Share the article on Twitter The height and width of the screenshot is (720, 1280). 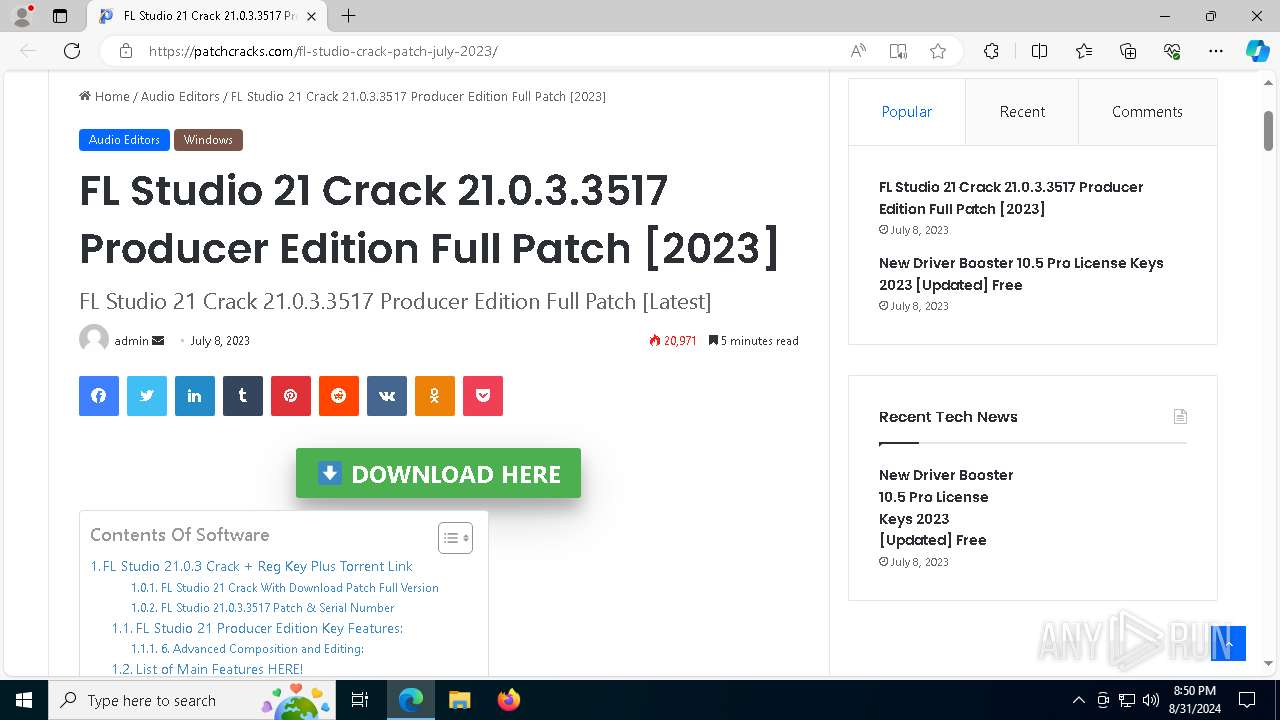(147, 396)
